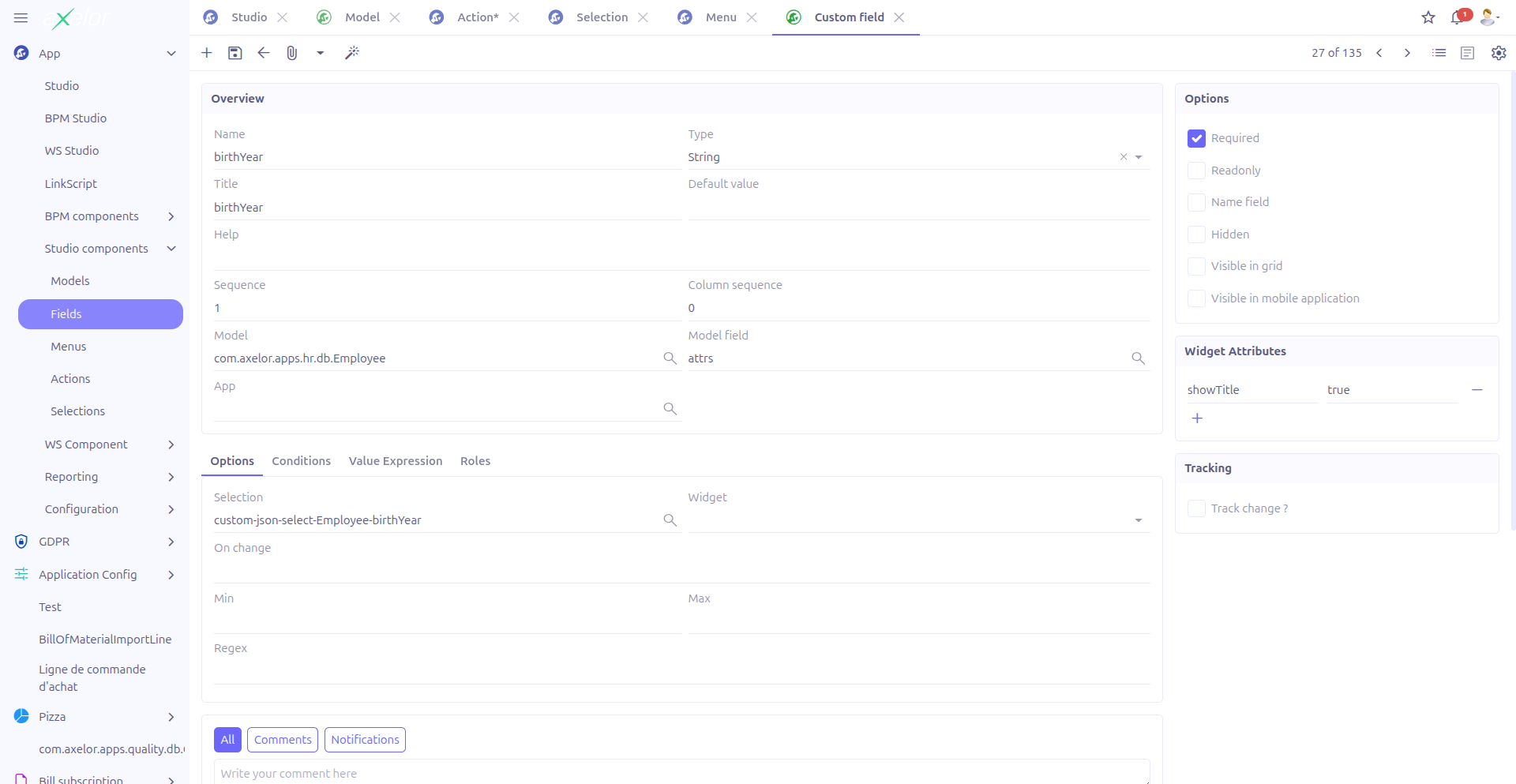Image resolution: width=1516 pixels, height=784 pixels.
Task: Check the Hidden option
Action: 1197,234
